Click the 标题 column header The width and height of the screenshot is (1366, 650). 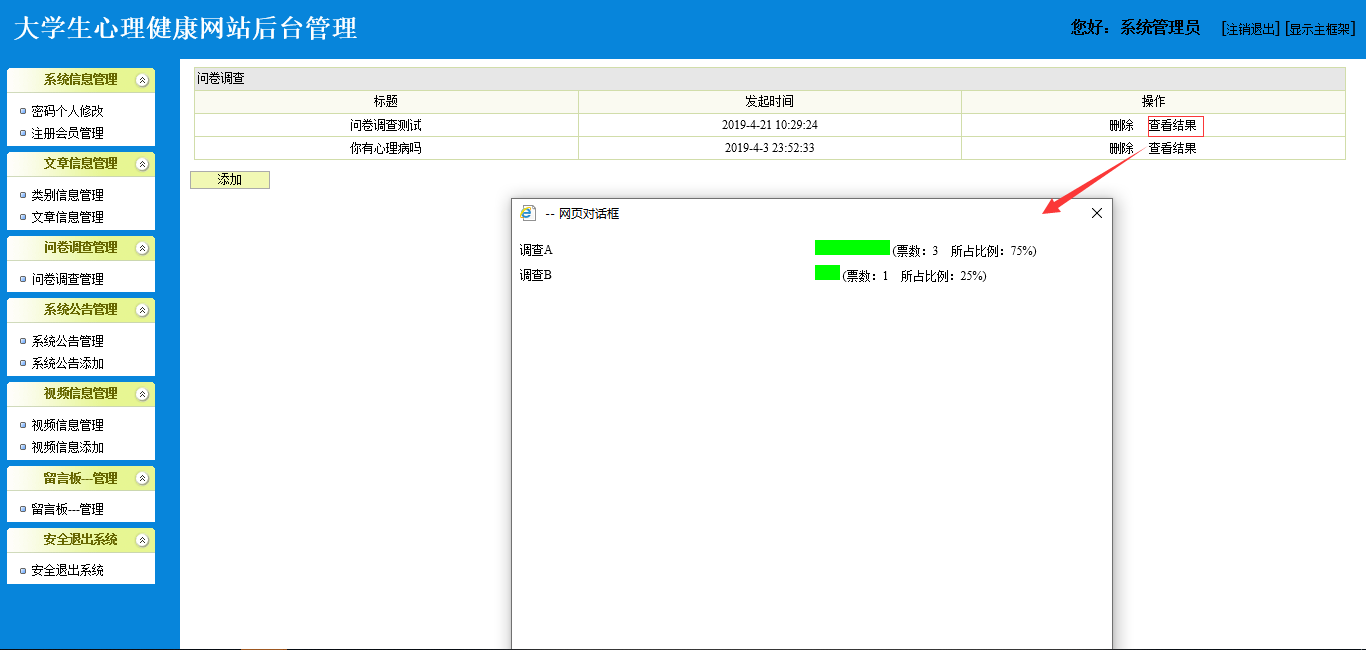[x=386, y=101]
